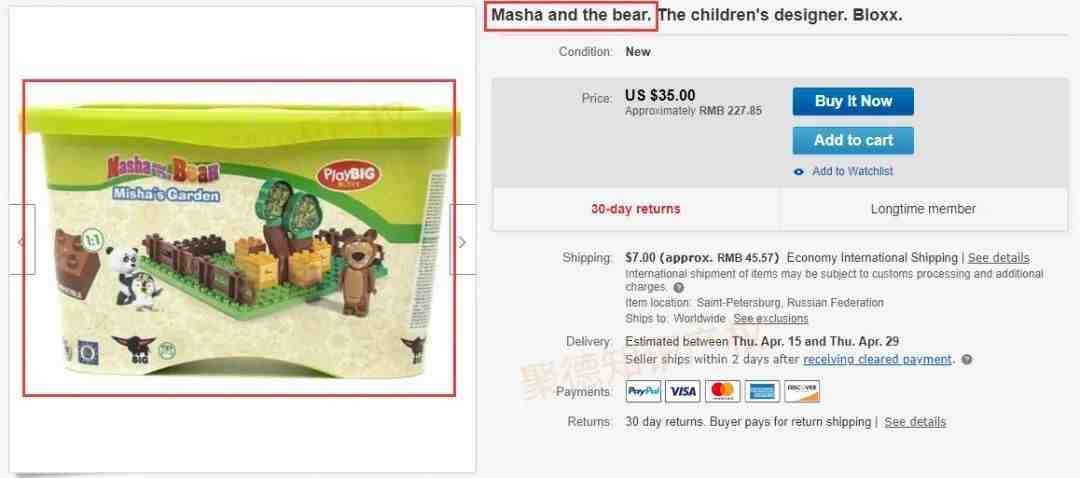
Task: Add the item to cart
Action: (853, 141)
